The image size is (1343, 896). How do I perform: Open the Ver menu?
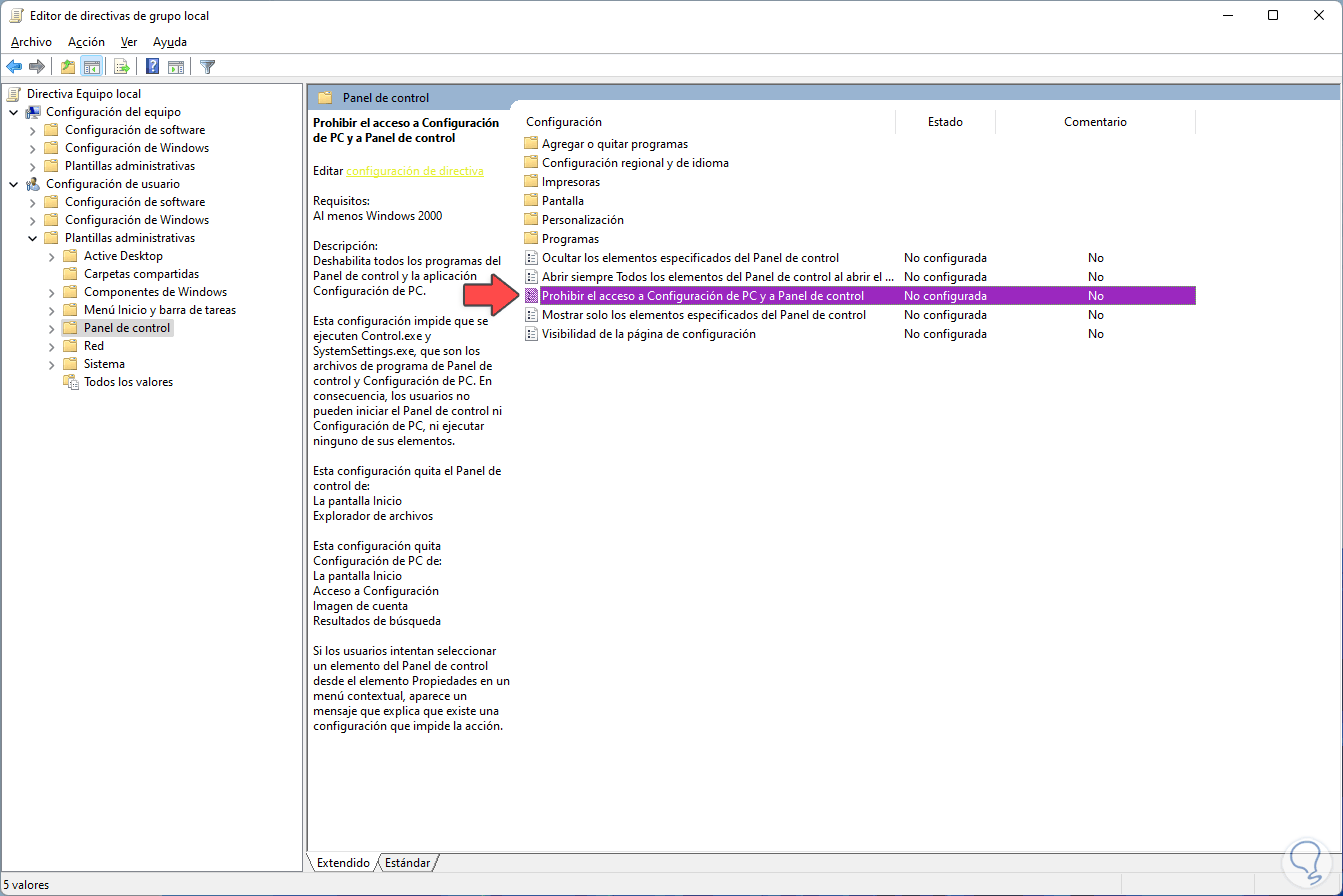129,42
